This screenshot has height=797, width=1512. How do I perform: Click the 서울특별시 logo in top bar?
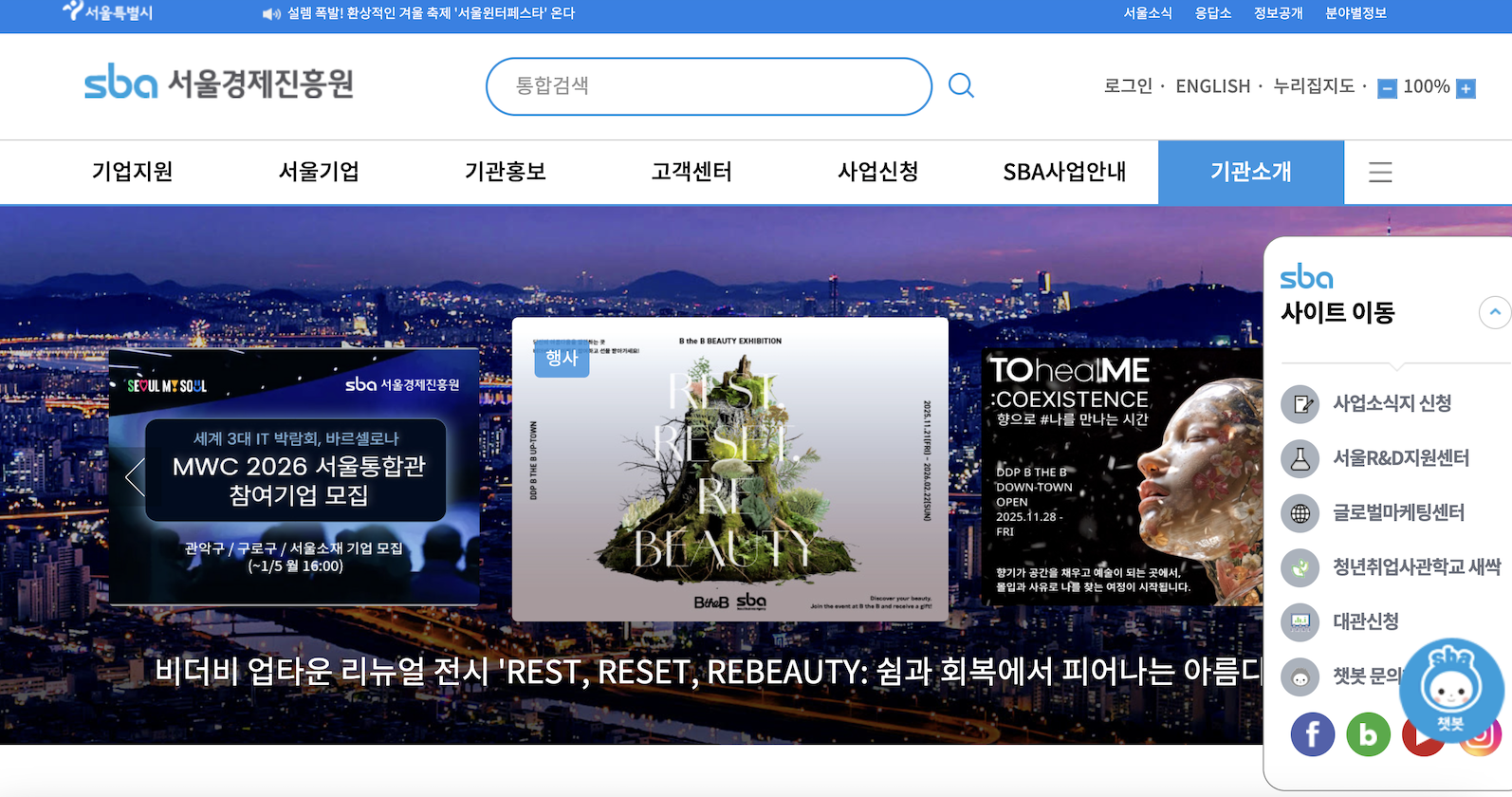[x=107, y=12]
